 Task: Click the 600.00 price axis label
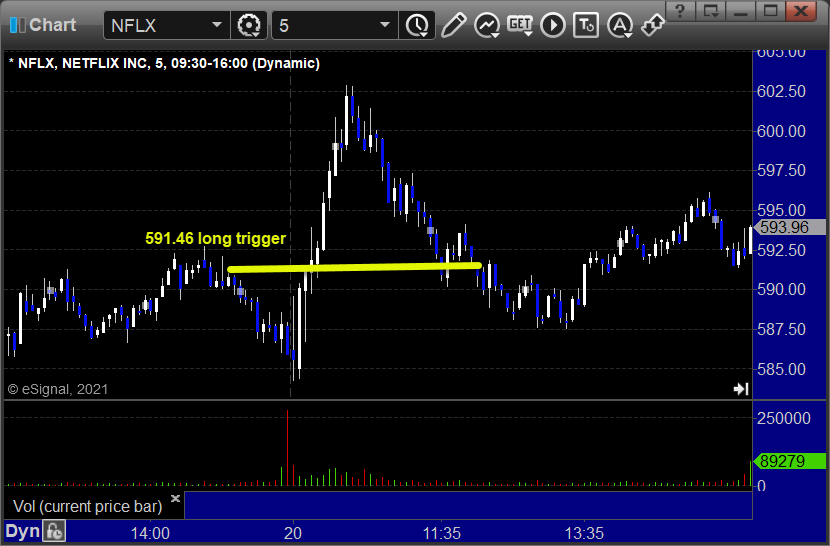pos(781,131)
